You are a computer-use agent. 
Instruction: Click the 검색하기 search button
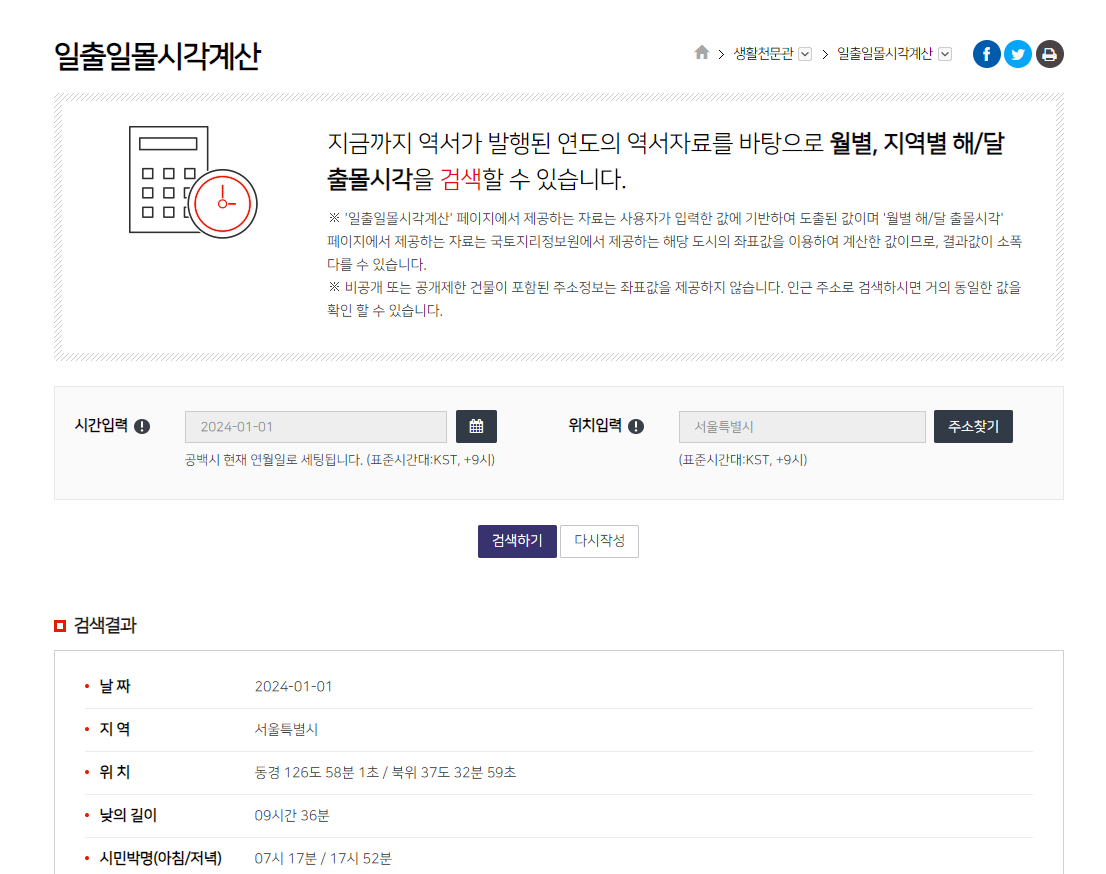tap(516, 541)
